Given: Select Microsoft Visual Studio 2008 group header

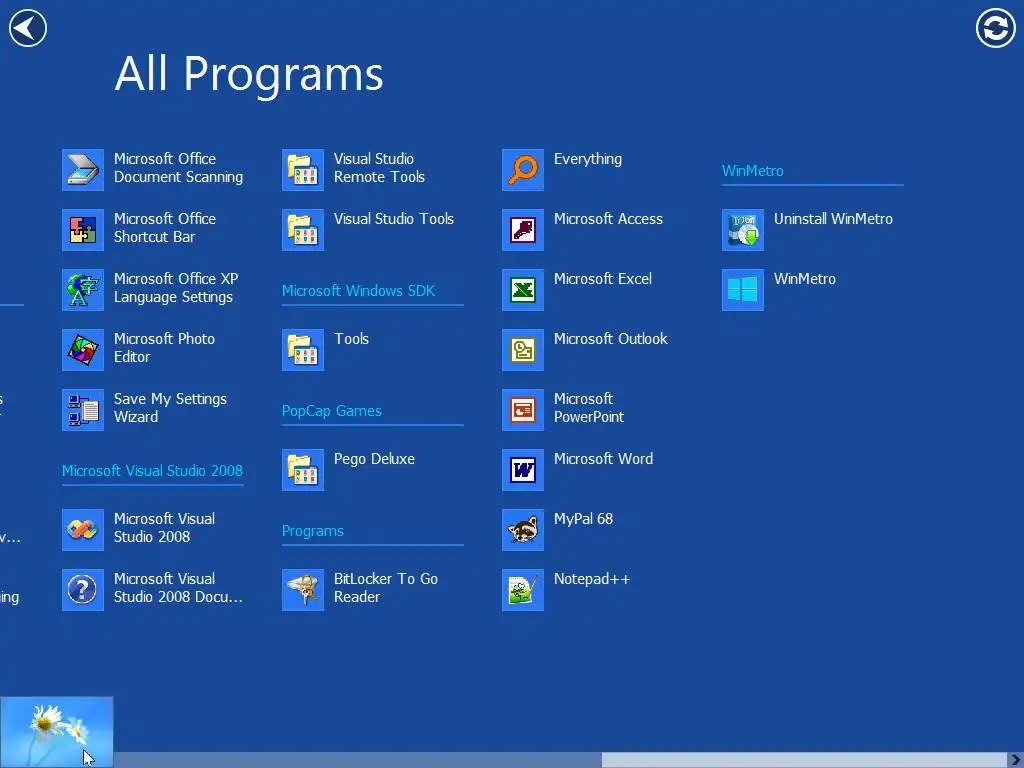Looking at the screenshot, I should click(x=152, y=471).
